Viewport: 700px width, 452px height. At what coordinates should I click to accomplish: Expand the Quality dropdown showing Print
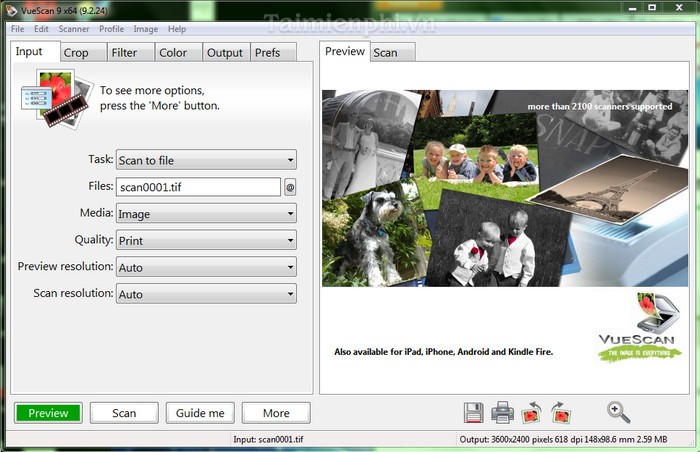click(x=206, y=240)
